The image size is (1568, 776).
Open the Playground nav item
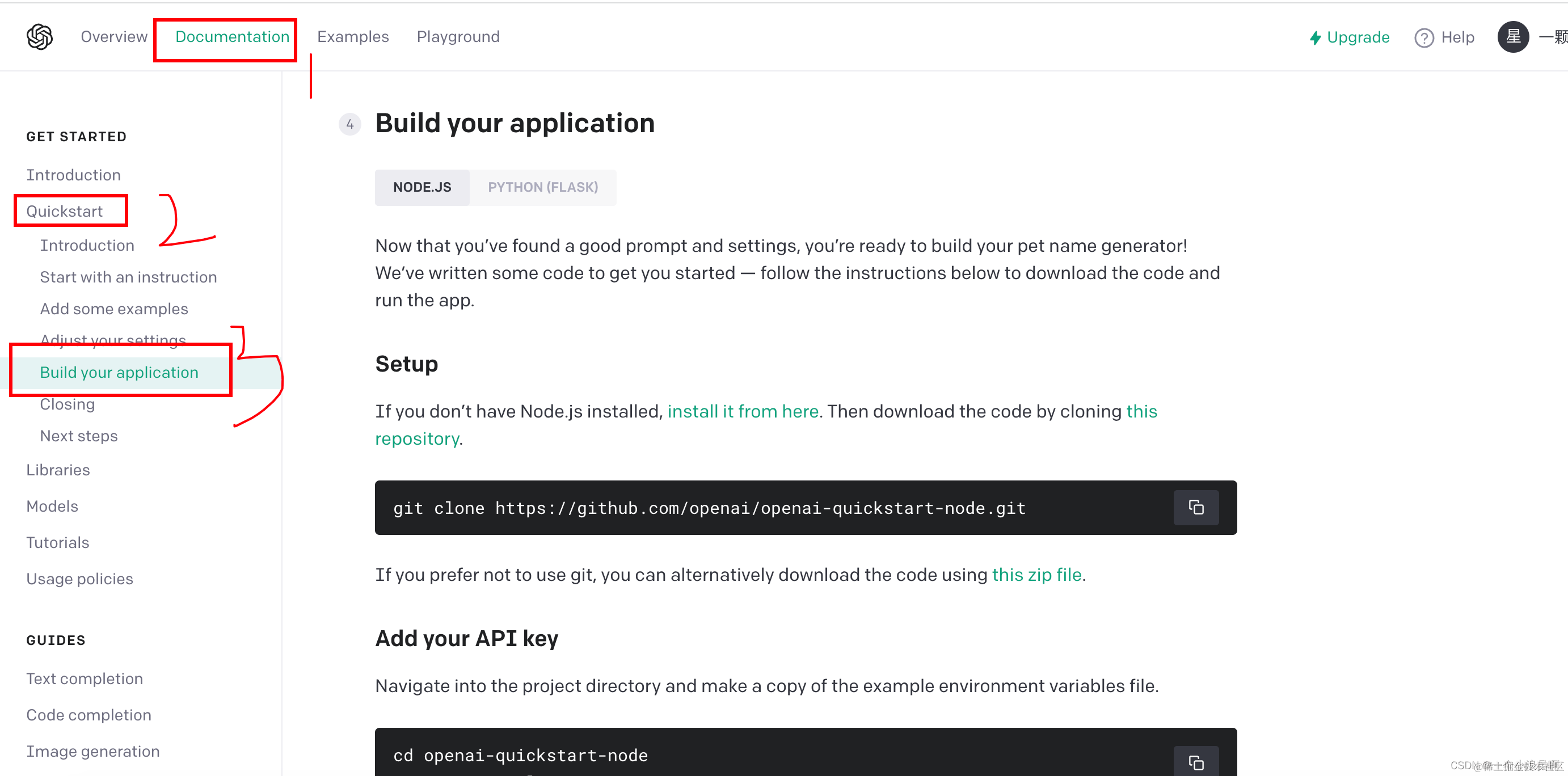coord(458,36)
